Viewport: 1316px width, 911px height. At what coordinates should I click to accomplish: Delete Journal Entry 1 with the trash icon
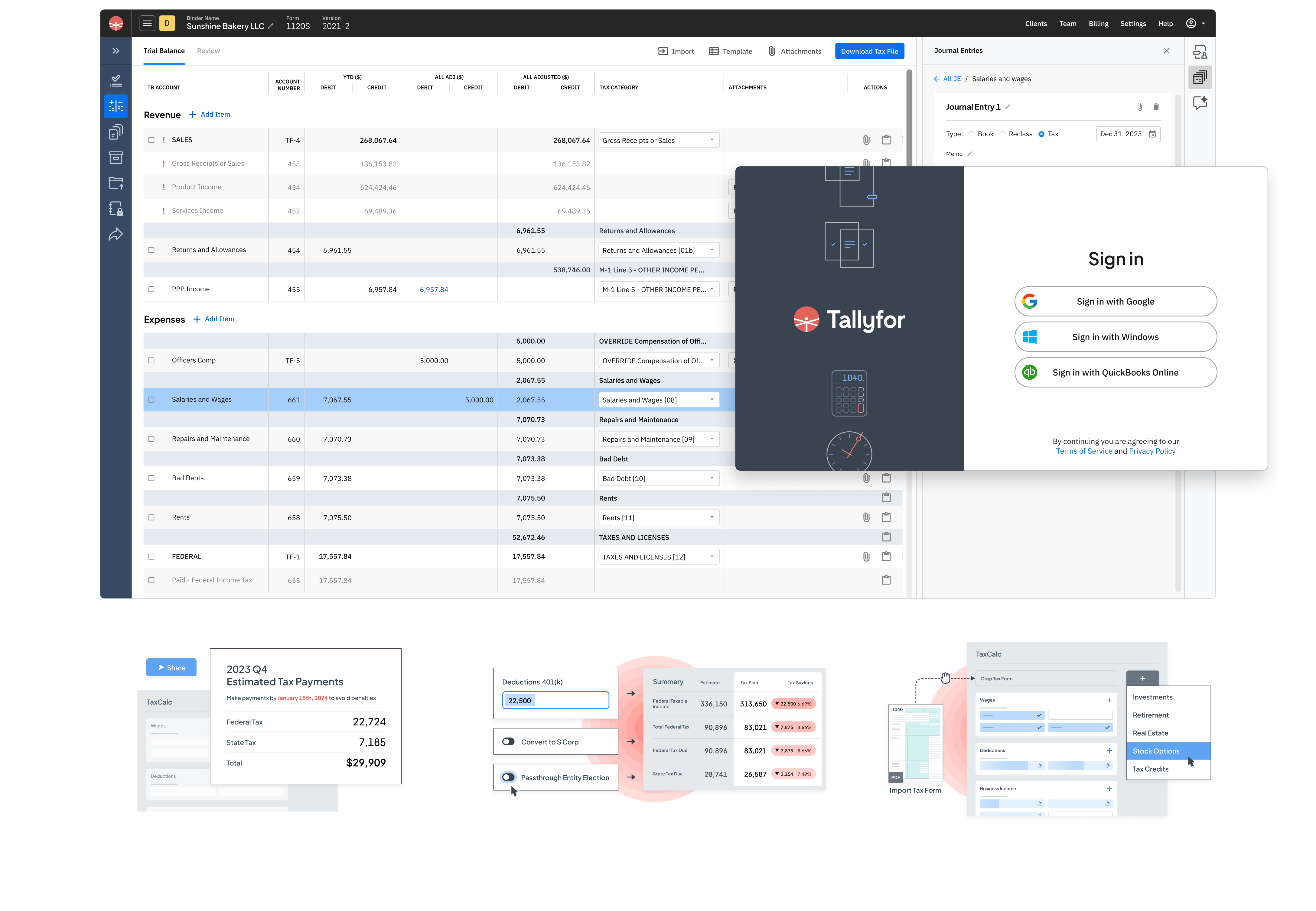[1156, 107]
